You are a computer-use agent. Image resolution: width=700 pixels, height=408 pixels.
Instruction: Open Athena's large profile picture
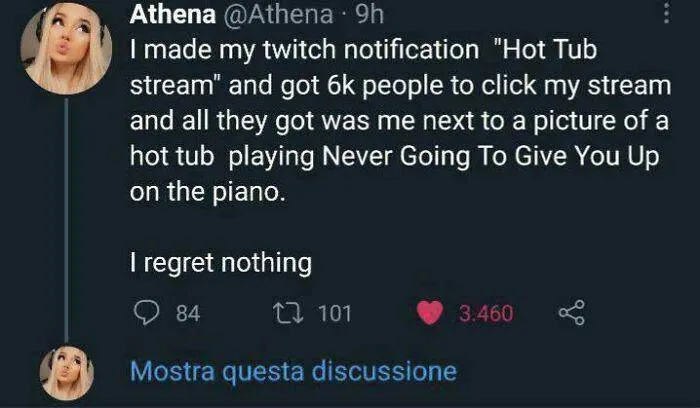point(68,50)
